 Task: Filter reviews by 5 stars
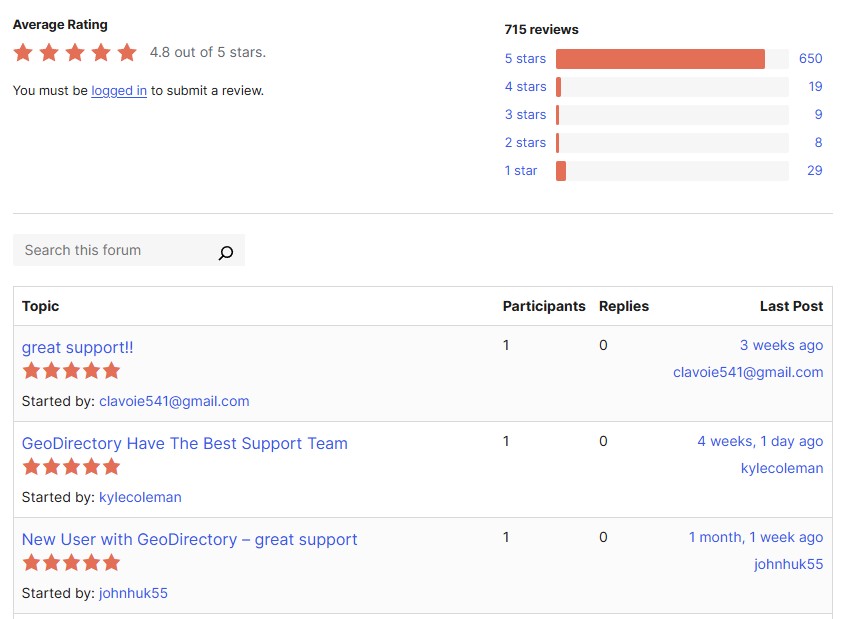[x=525, y=59]
